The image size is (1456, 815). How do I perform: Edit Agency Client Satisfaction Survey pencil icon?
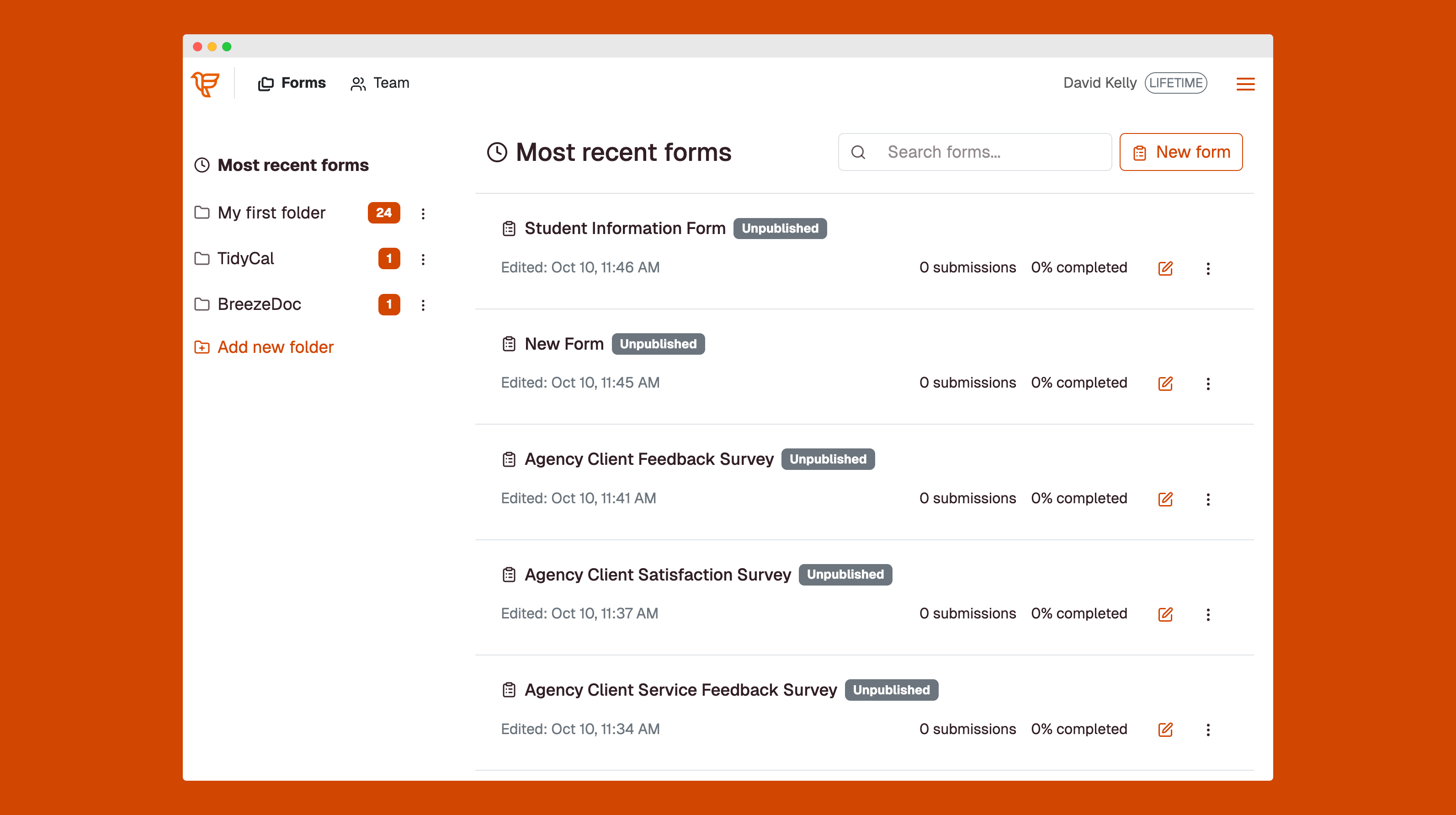tap(1165, 614)
